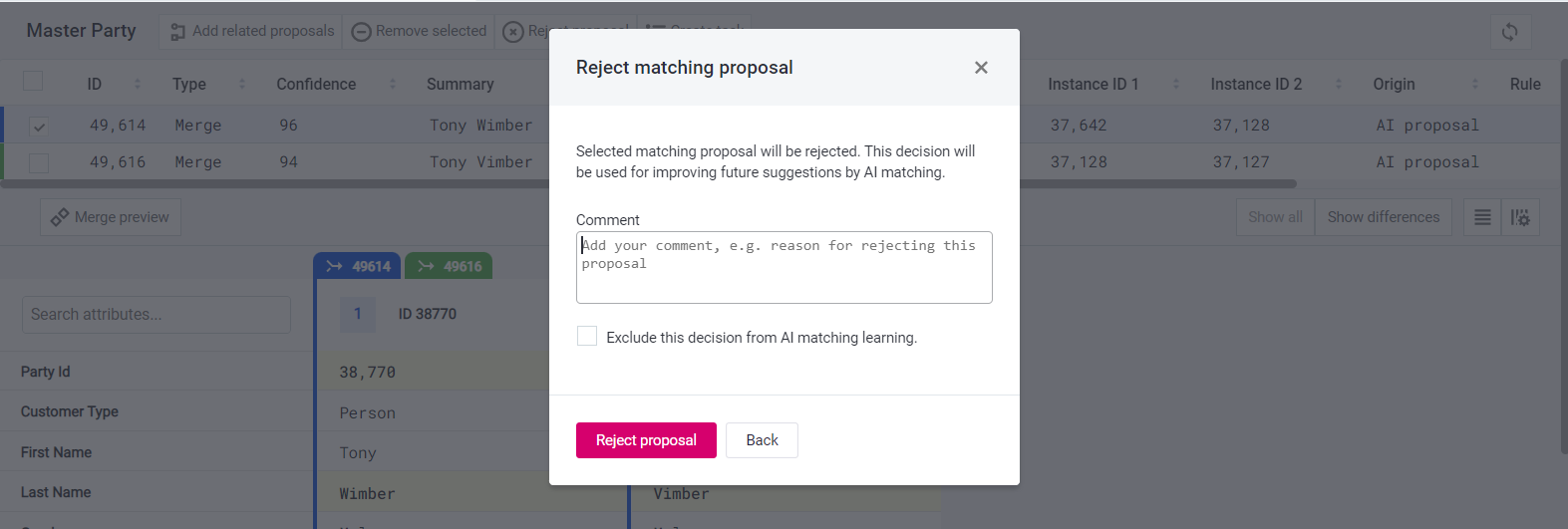Enable Exclude this decision from AI learning
Screen dimensions: 1568x529
click(x=587, y=337)
